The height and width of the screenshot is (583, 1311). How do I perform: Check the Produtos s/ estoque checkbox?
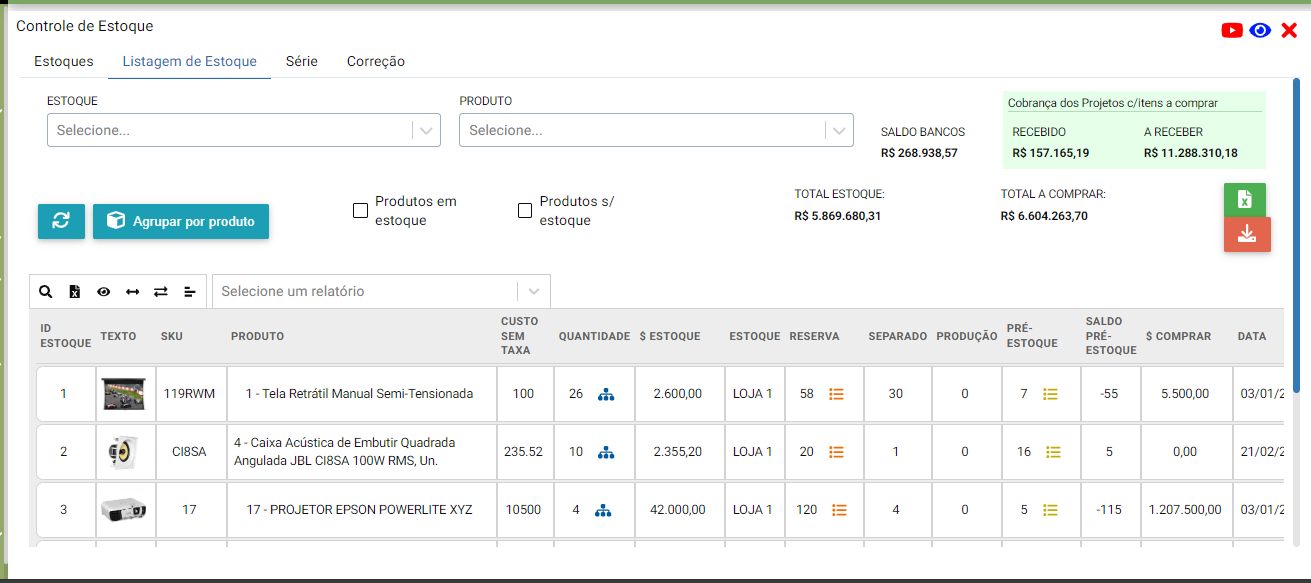[x=525, y=211]
